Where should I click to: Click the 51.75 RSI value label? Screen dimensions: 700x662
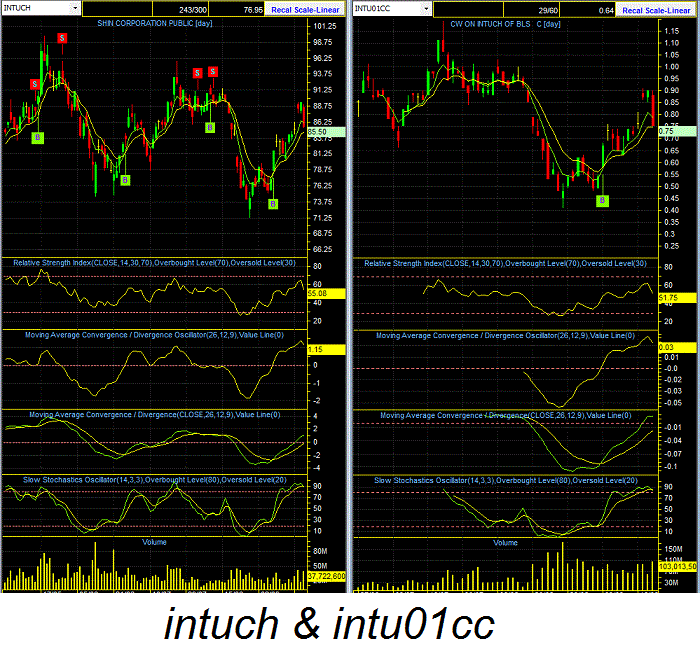[677, 297]
